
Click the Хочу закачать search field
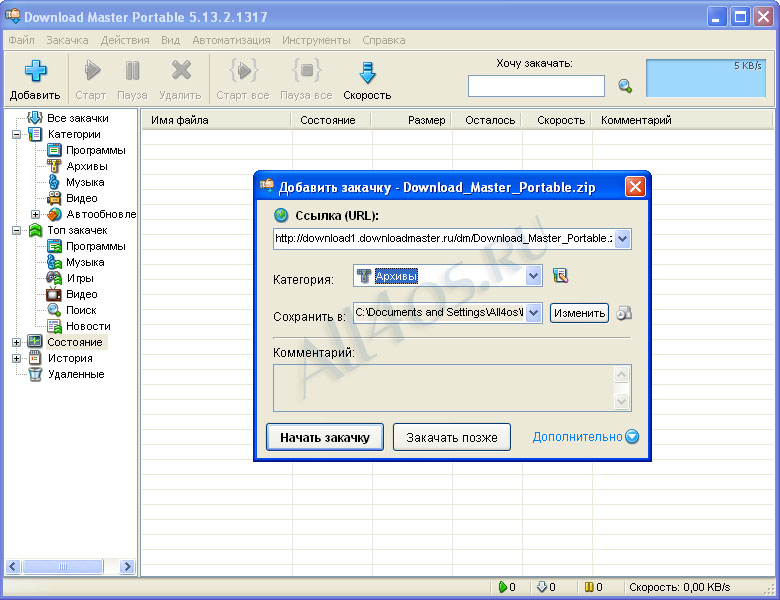coord(536,86)
